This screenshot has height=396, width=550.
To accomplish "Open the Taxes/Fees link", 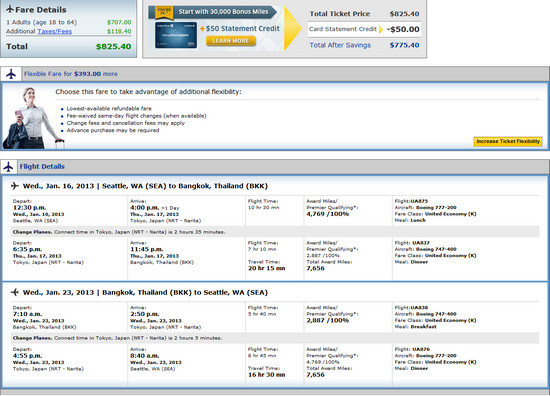I will [54, 32].
